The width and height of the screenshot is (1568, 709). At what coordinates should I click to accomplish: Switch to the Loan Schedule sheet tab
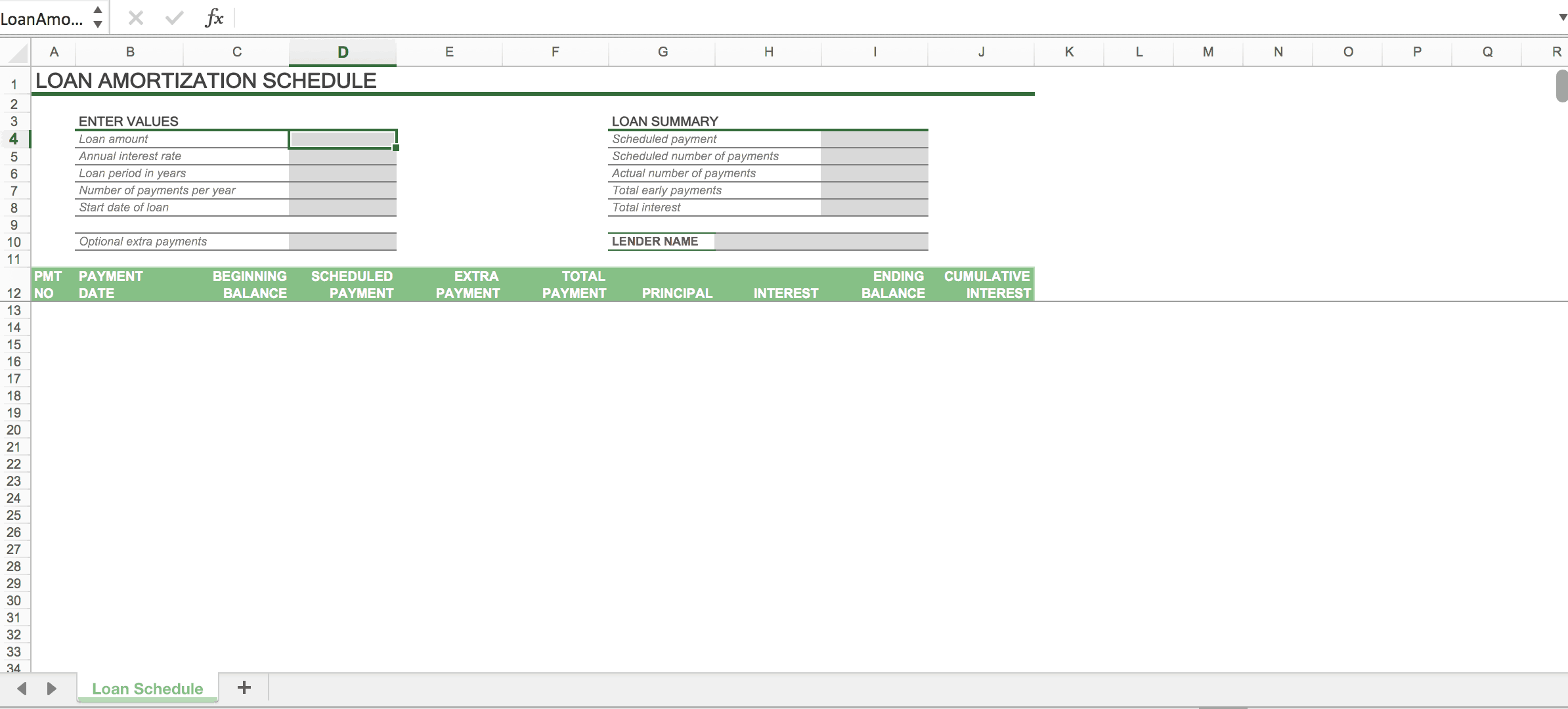tap(148, 689)
